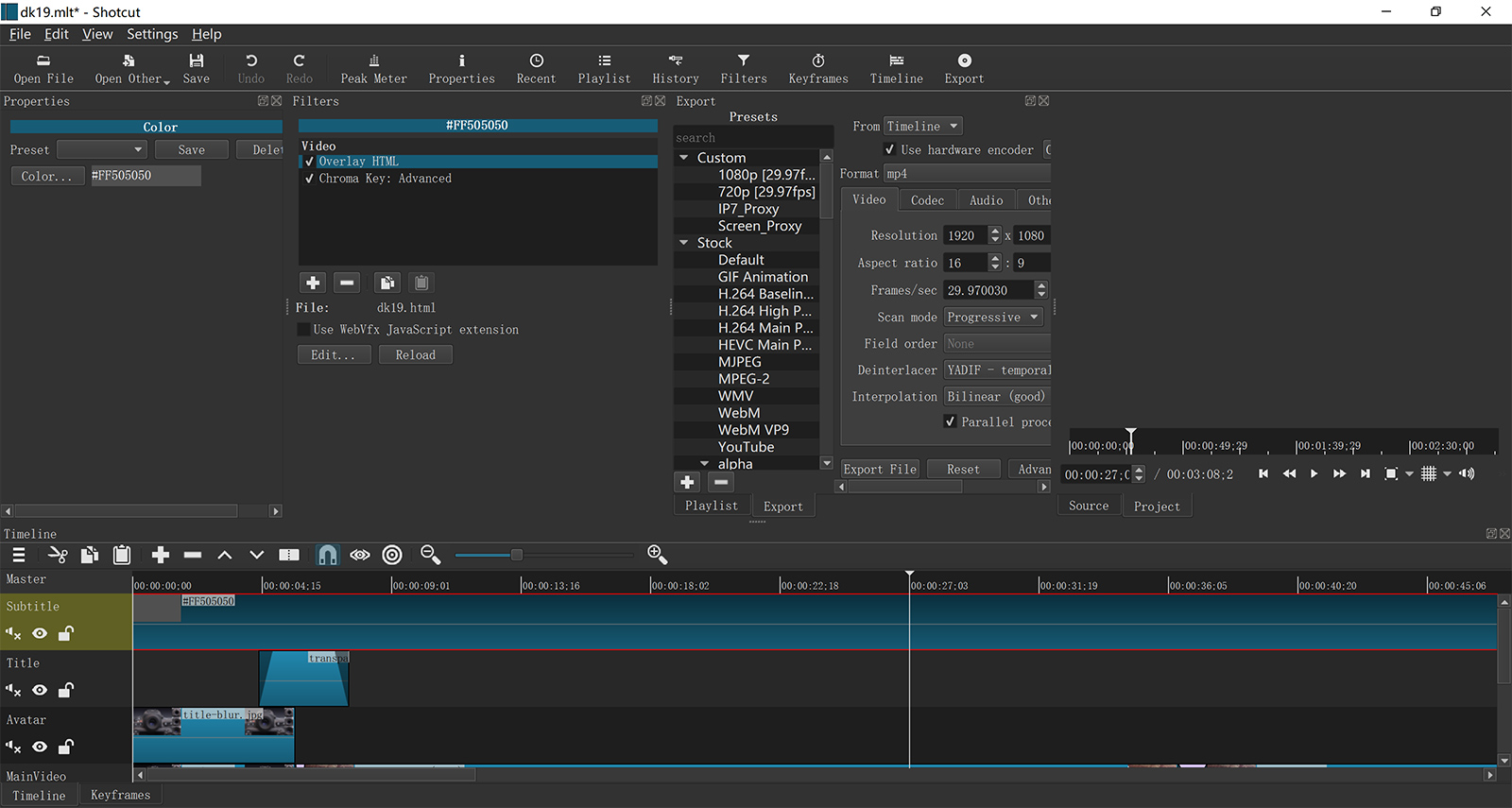
Task: Save the project with the Save icon
Action: pyautogui.click(x=197, y=69)
